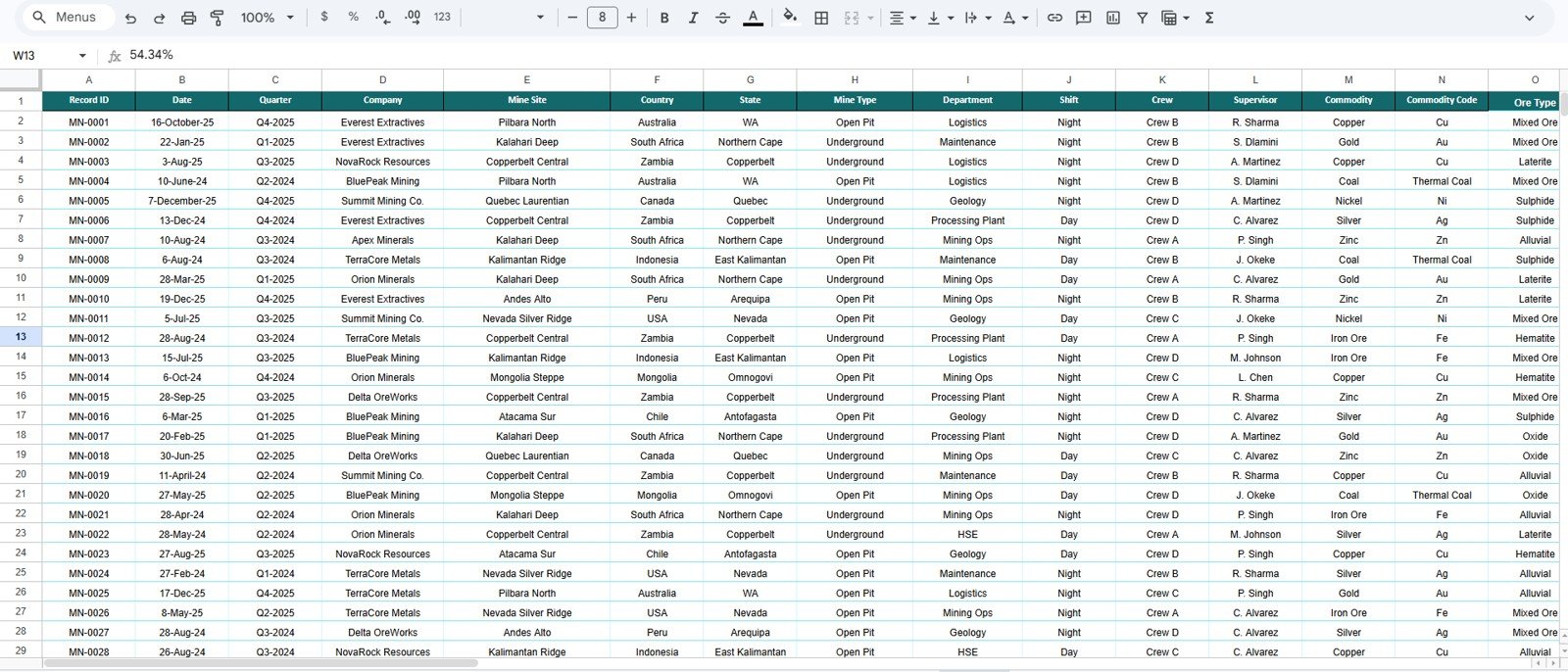This screenshot has height=672, width=1568.
Task: Click date cell 16-October-25
Action: tap(182, 122)
